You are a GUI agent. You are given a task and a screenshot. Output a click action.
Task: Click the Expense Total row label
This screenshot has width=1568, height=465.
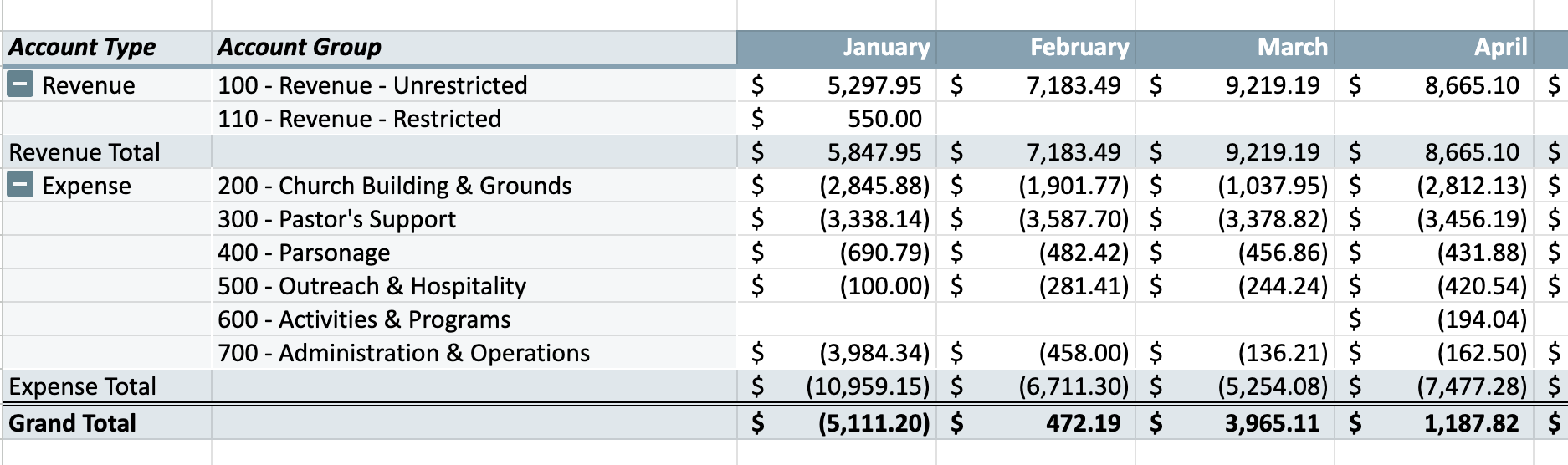coord(83,386)
